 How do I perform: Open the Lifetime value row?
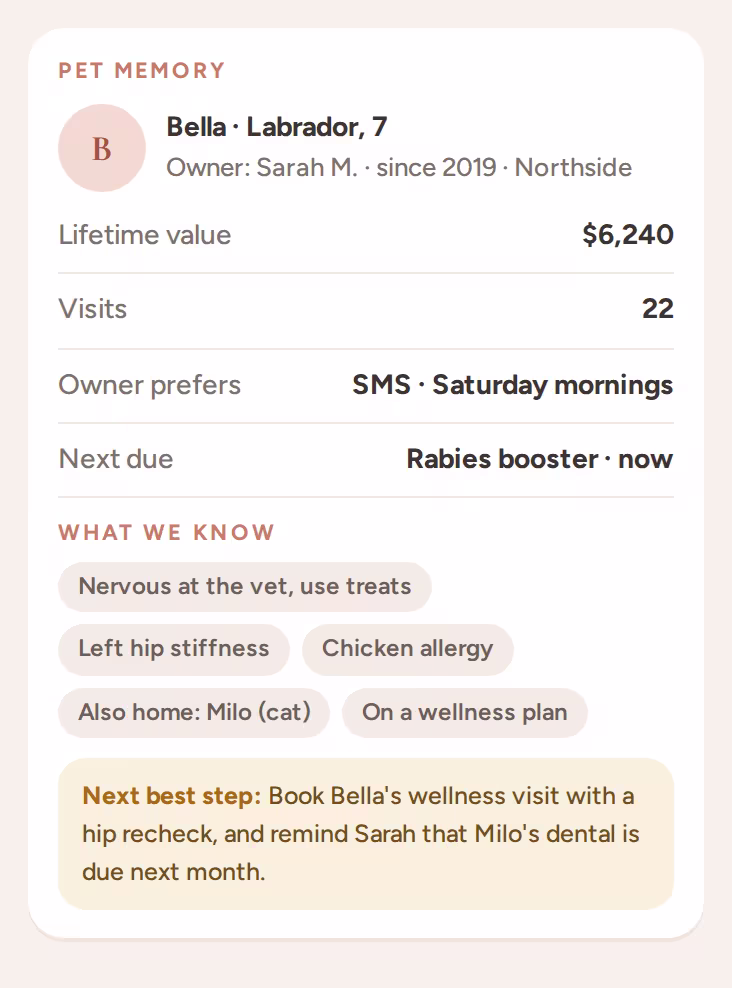(x=366, y=235)
